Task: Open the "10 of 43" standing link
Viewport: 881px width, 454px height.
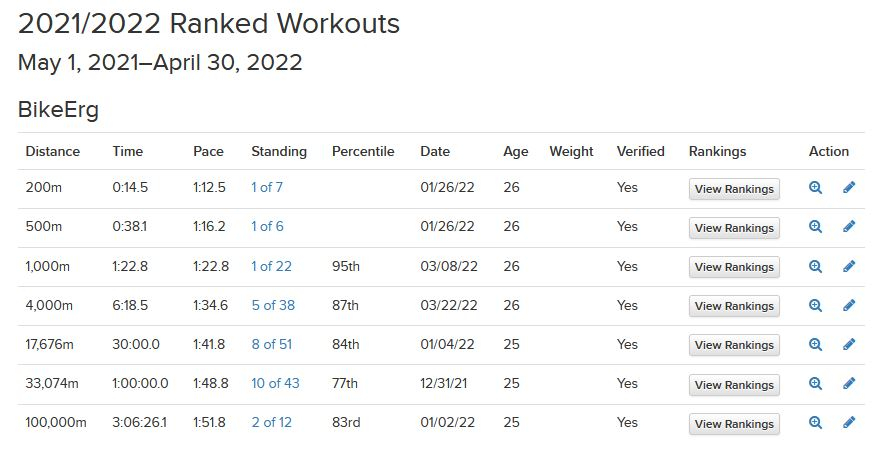Action: pos(275,383)
